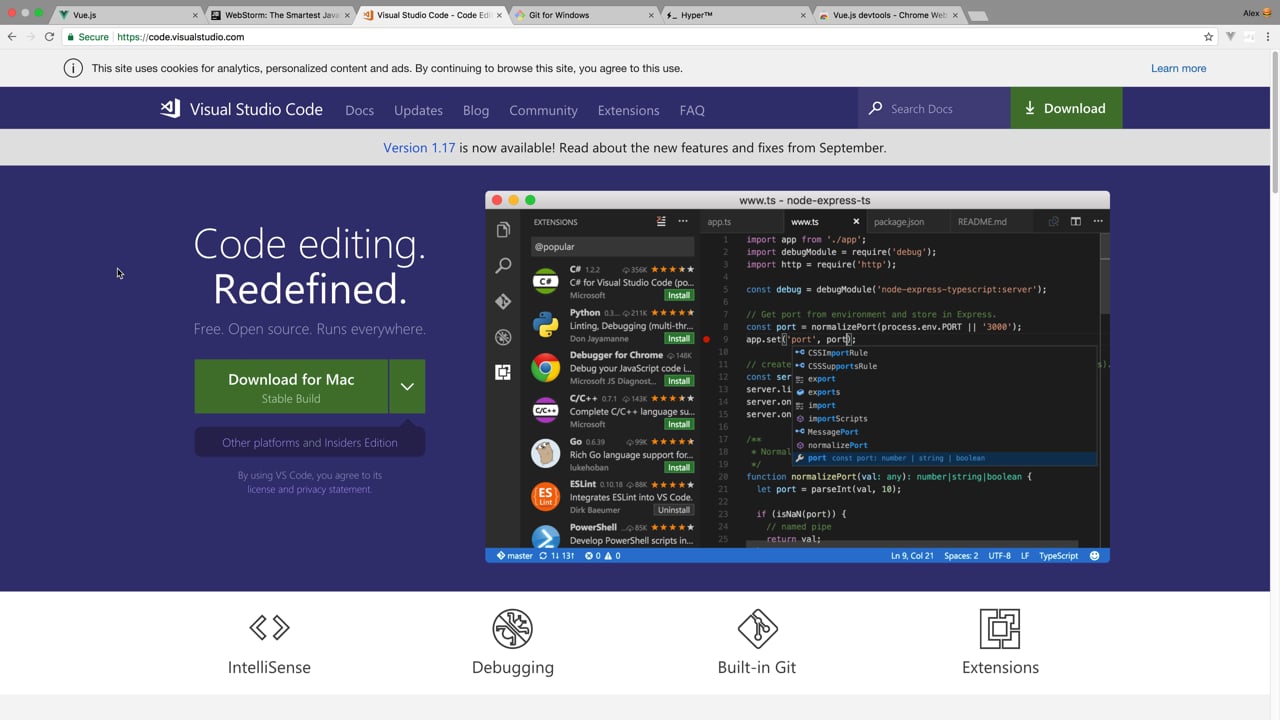Open the Updates navigation item
This screenshot has width=1280, height=720.
click(x=418, y=110)
